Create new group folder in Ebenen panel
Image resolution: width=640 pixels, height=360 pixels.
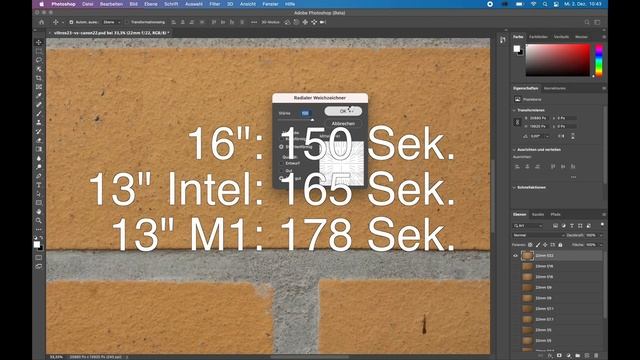pyautogui.click(x=578, y=356)
